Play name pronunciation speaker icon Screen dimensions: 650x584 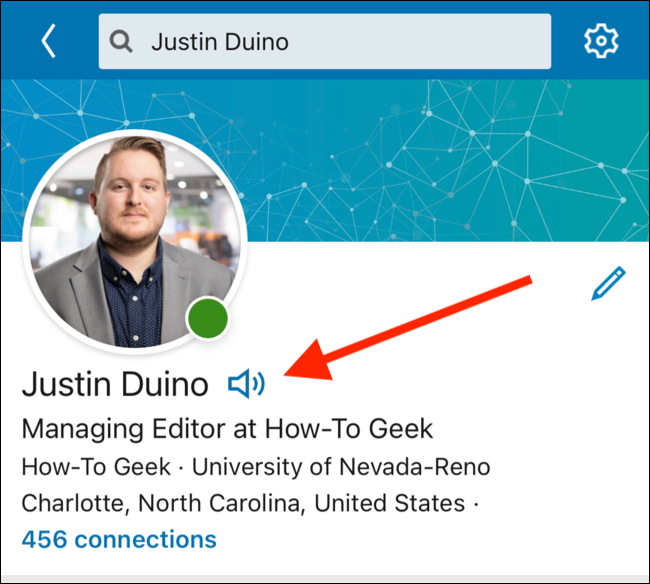(x=246, y=383)
